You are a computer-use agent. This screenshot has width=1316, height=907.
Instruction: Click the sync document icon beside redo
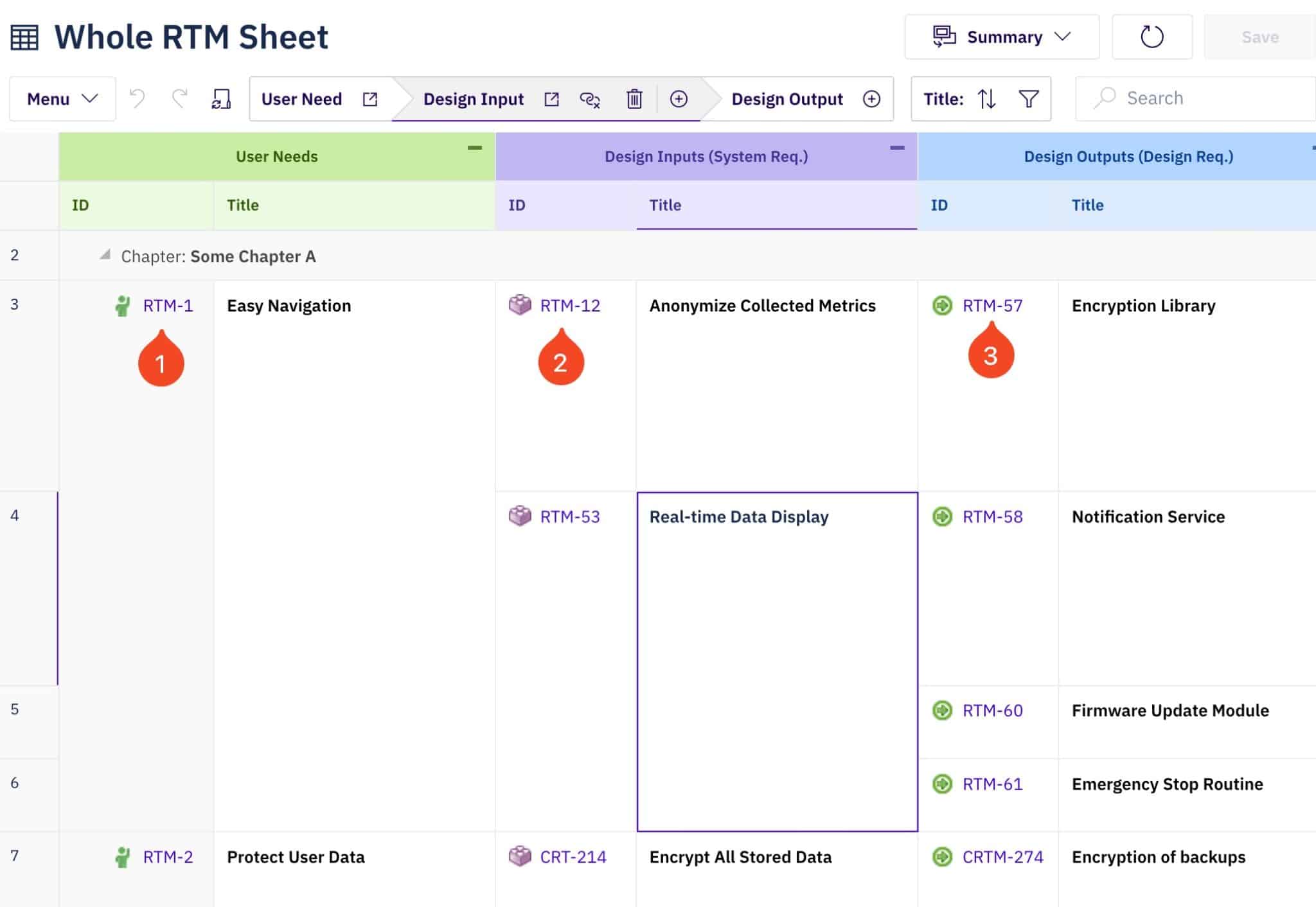tap(221, 98)
